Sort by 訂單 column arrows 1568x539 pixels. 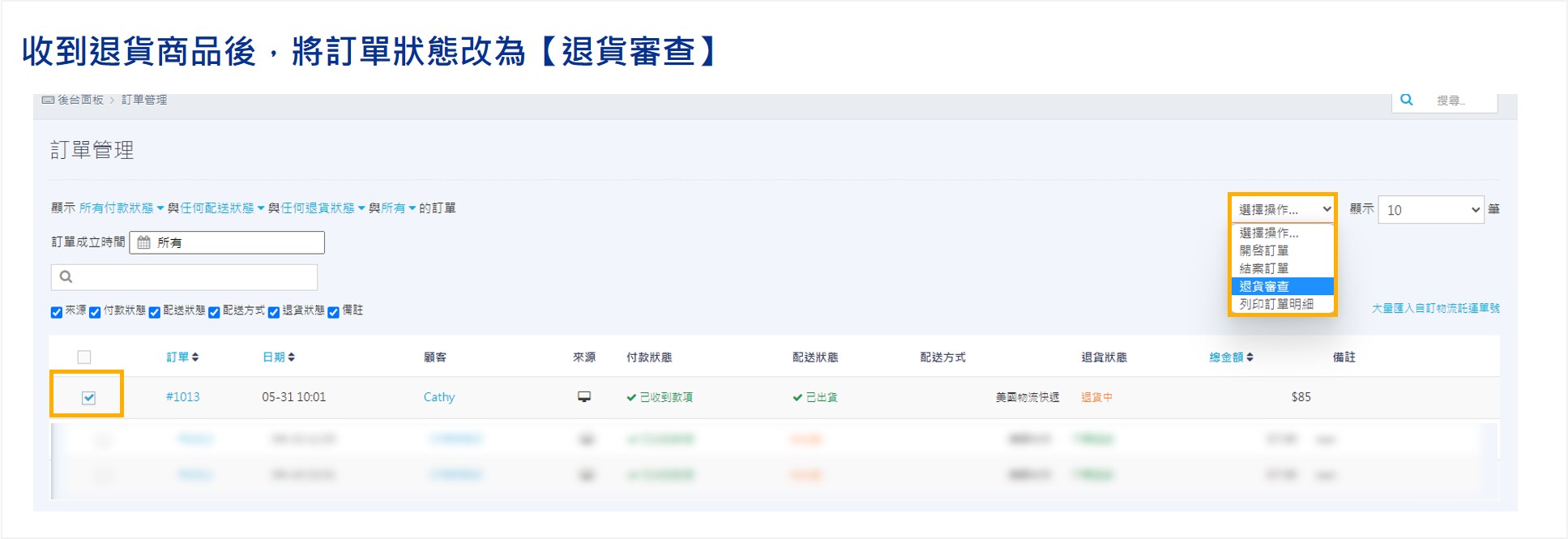(195, 357)
